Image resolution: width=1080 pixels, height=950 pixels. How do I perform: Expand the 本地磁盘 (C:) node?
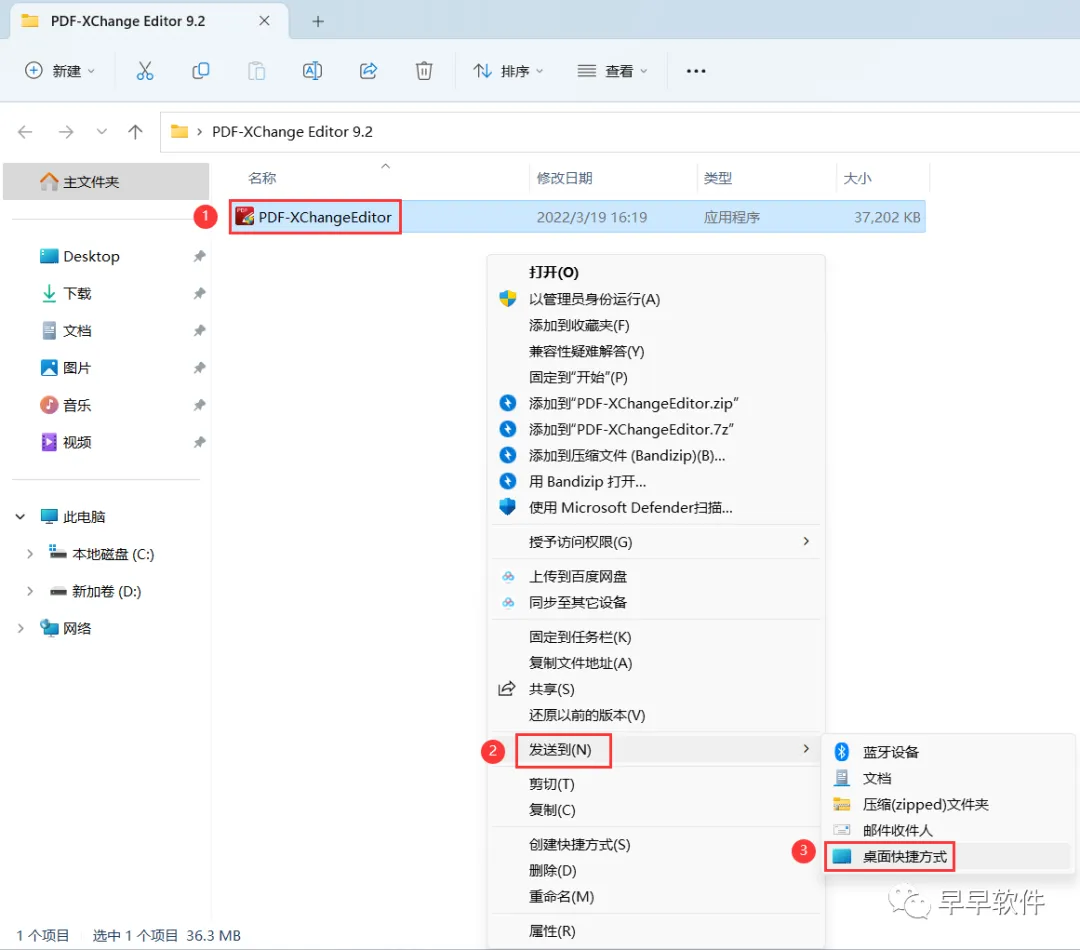[30, 554]
